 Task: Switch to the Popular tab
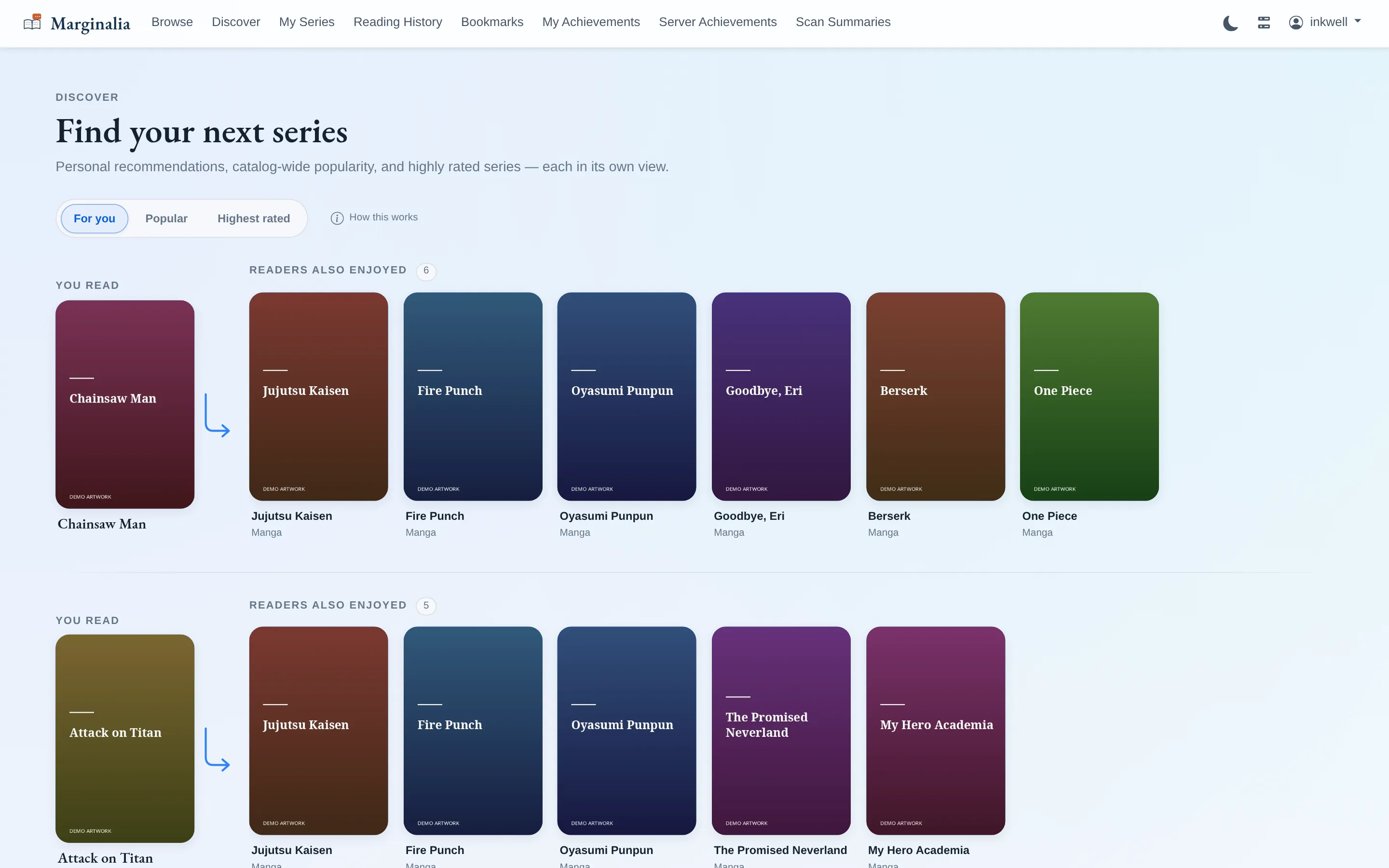166,218
